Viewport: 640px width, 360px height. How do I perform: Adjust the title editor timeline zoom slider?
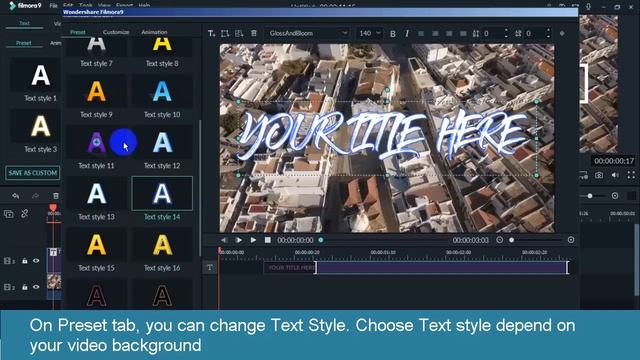tap(511, 240)
